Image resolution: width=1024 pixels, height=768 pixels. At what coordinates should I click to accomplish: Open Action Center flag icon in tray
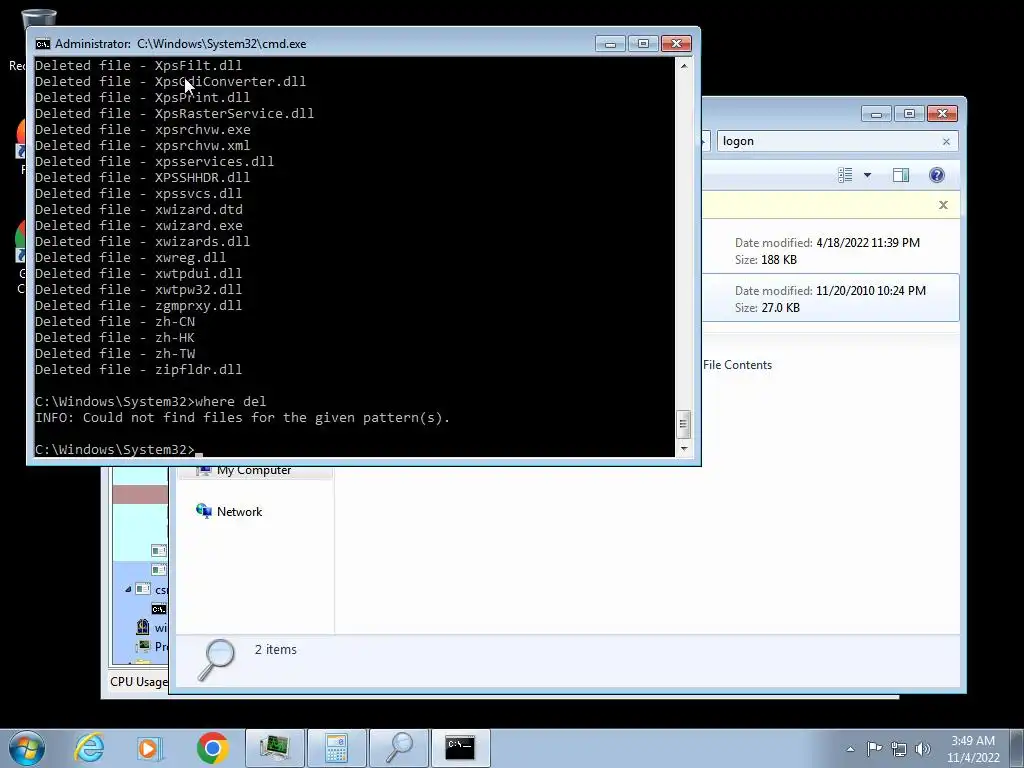point(874,748)
